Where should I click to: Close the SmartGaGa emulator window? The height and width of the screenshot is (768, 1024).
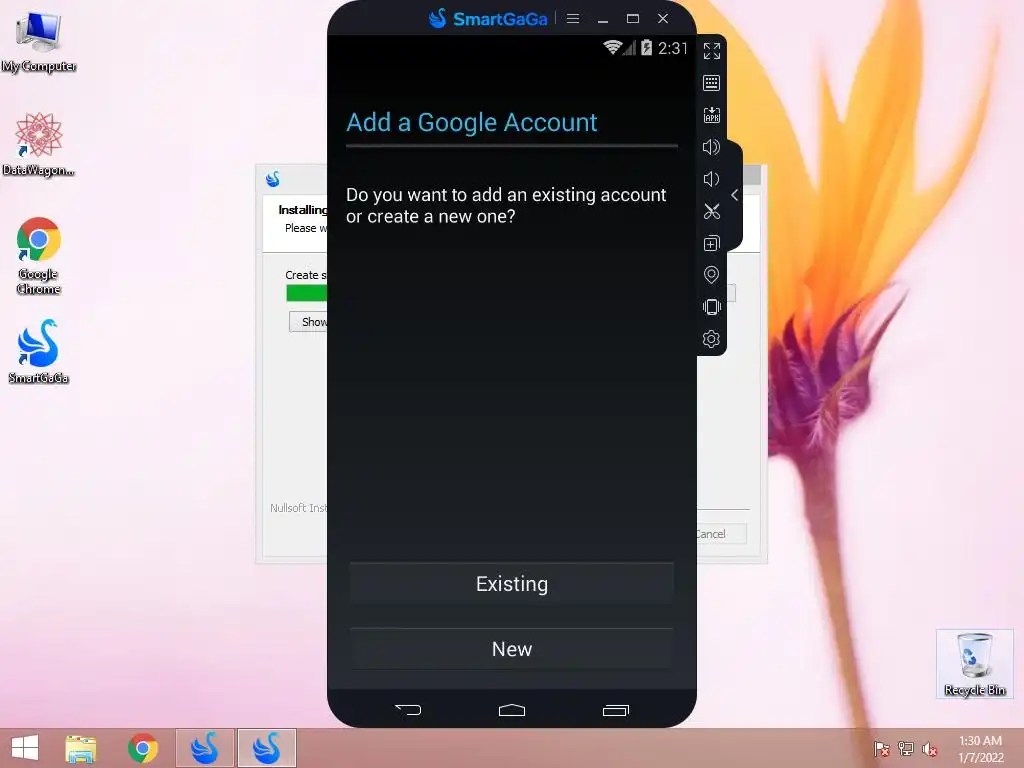coord(663,18)
